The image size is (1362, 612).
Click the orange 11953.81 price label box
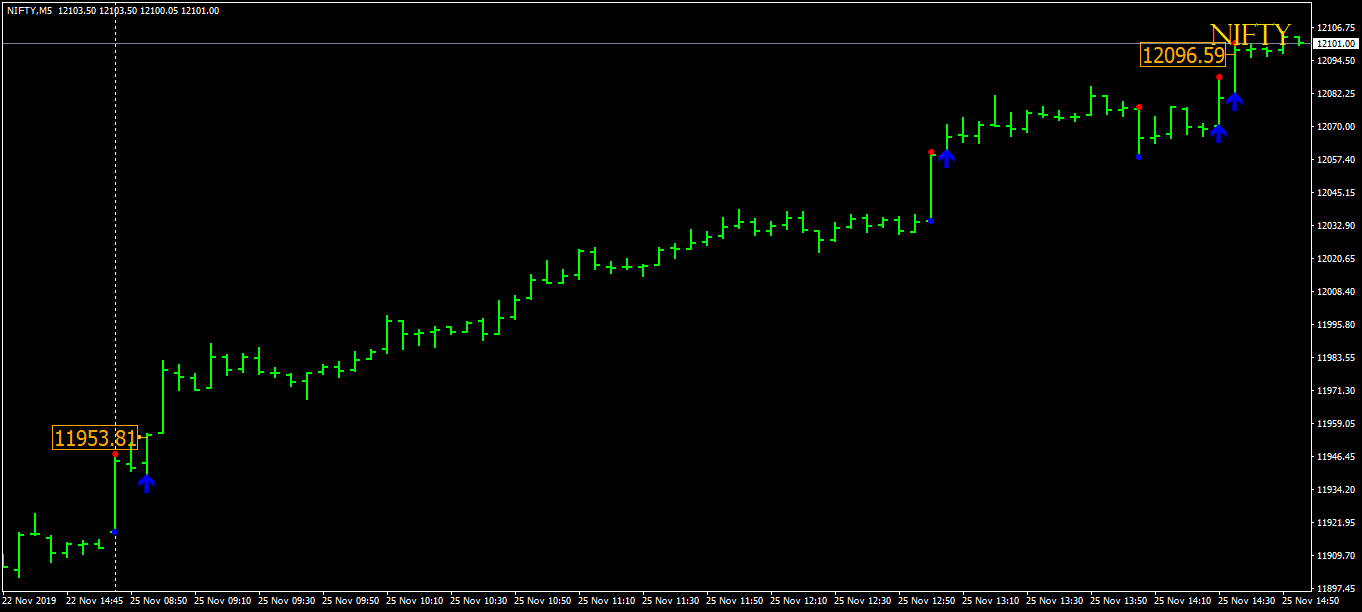(95, 438)
